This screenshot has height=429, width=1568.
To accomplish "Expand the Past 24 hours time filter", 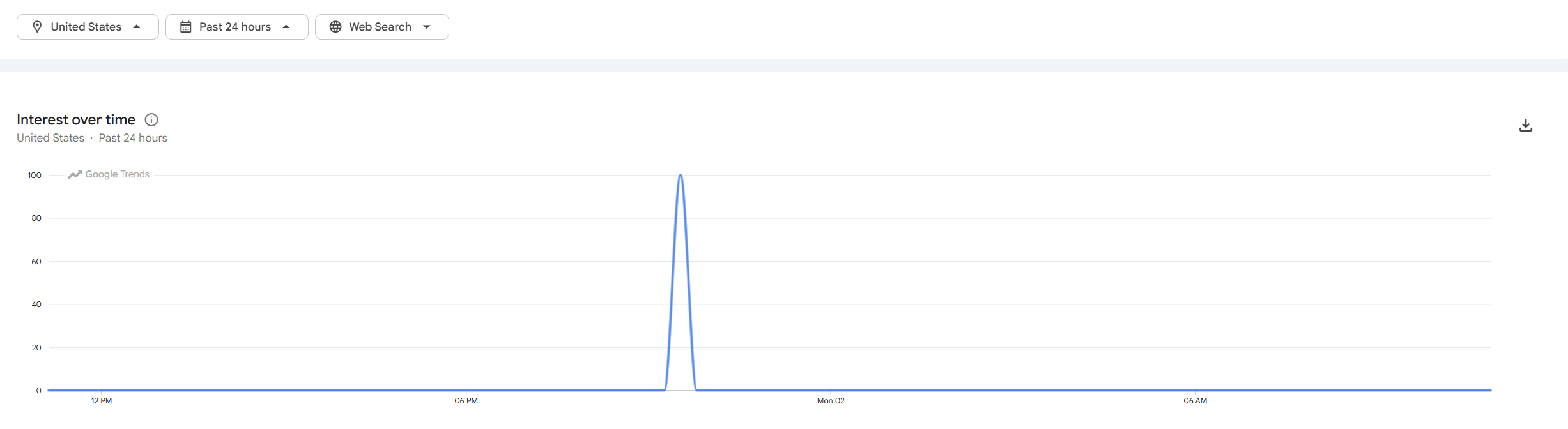I will tap(236, 27).
